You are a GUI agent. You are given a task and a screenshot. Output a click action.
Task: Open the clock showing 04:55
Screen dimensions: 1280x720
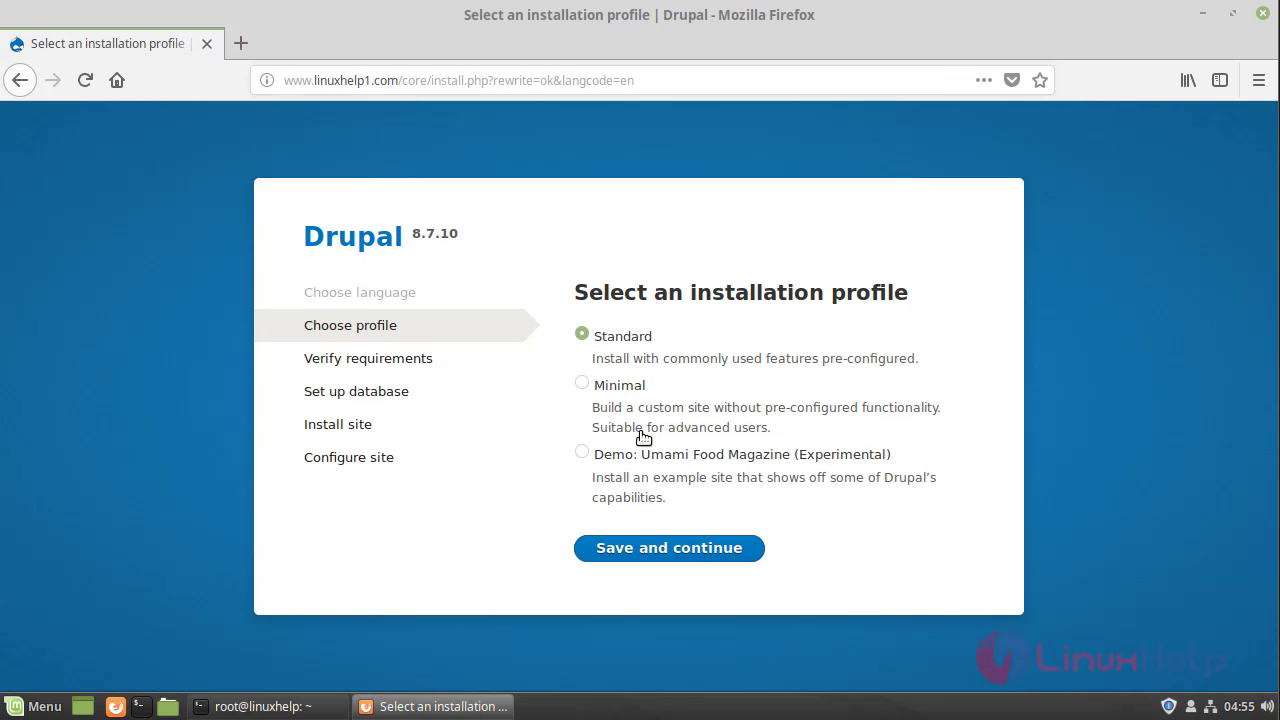1239,706
